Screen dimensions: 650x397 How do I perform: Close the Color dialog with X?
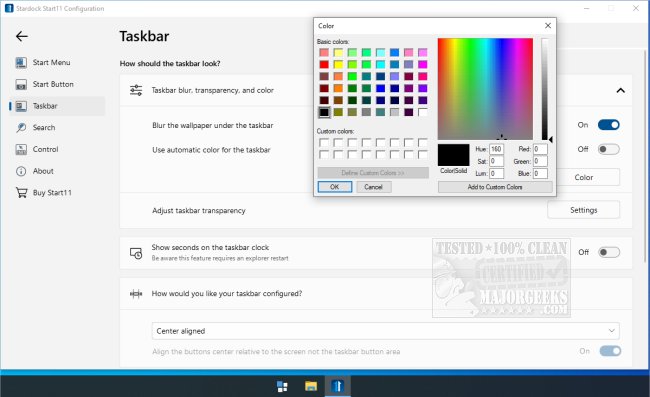[548, 26]
